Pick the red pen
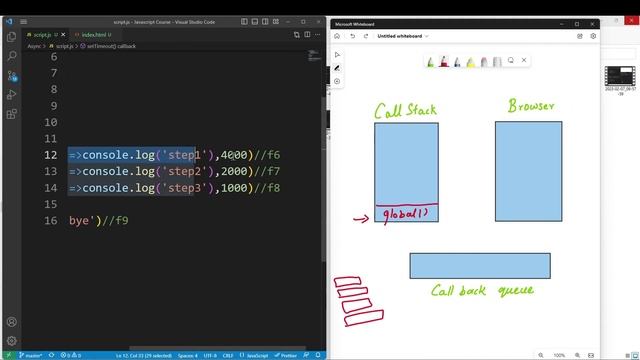Screen dimensions: 640x360 (444, 61)
